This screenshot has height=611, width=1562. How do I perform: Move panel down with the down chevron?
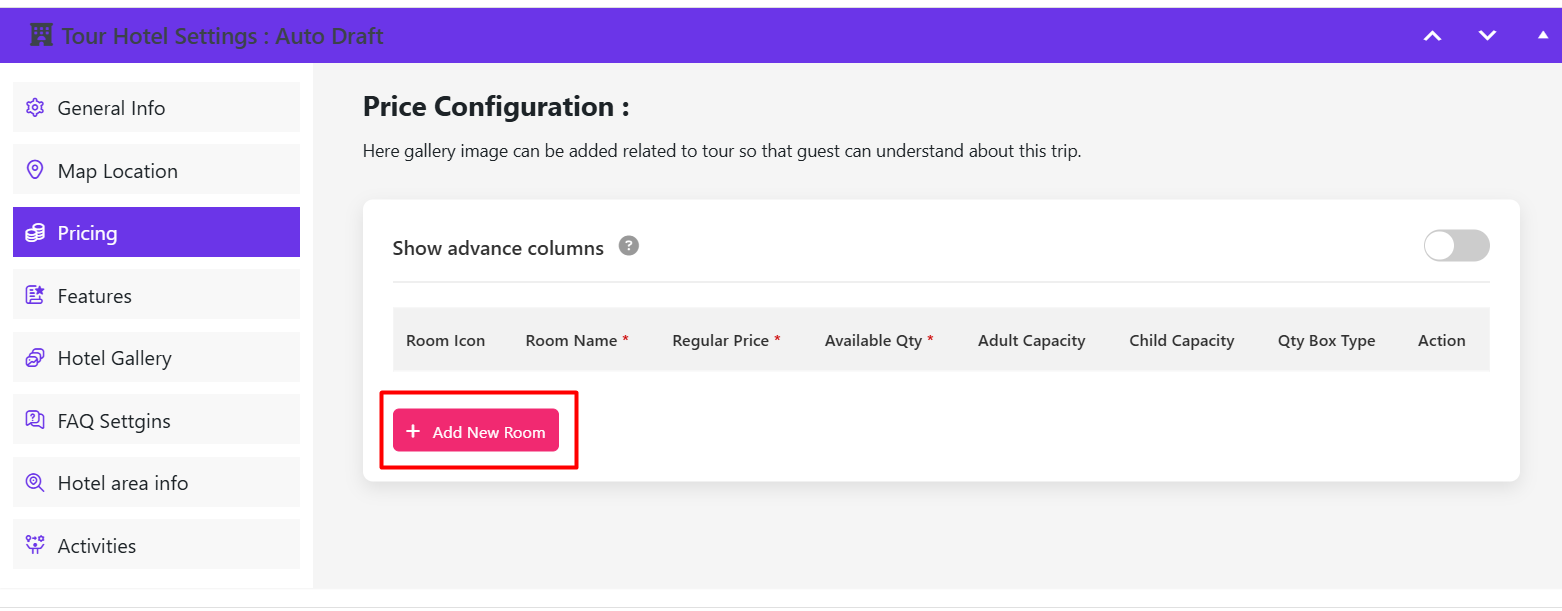pyautogui.click(x=1487, y=36)
